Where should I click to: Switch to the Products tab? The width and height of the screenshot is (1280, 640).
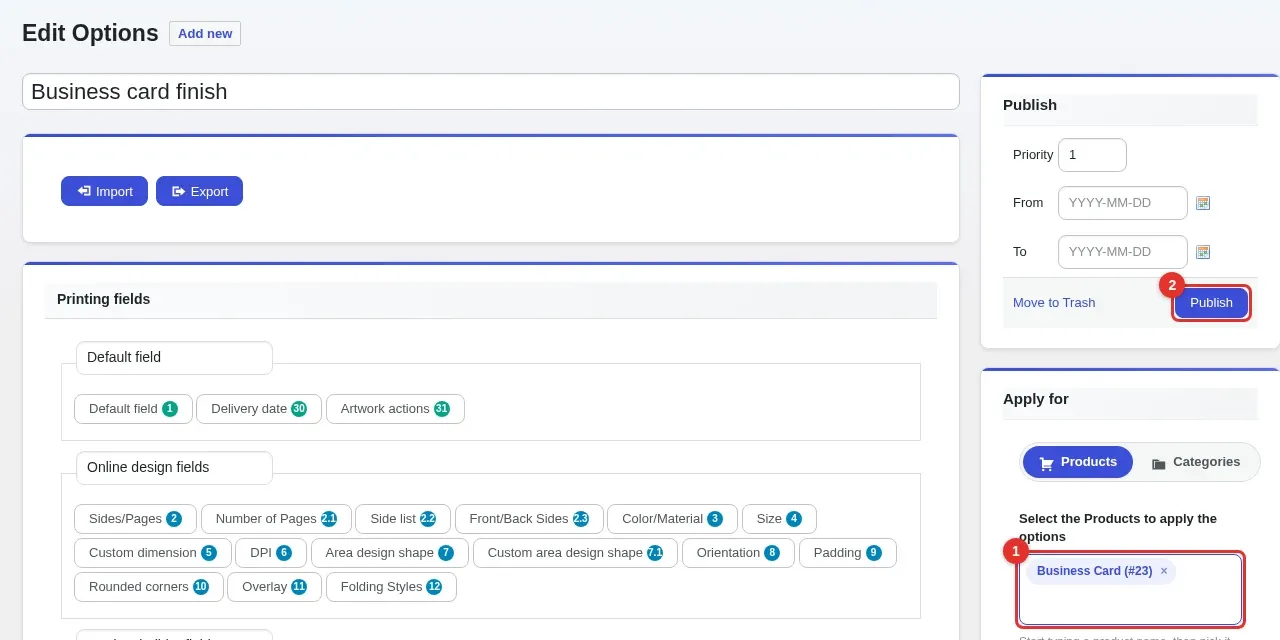point(1078,462)
